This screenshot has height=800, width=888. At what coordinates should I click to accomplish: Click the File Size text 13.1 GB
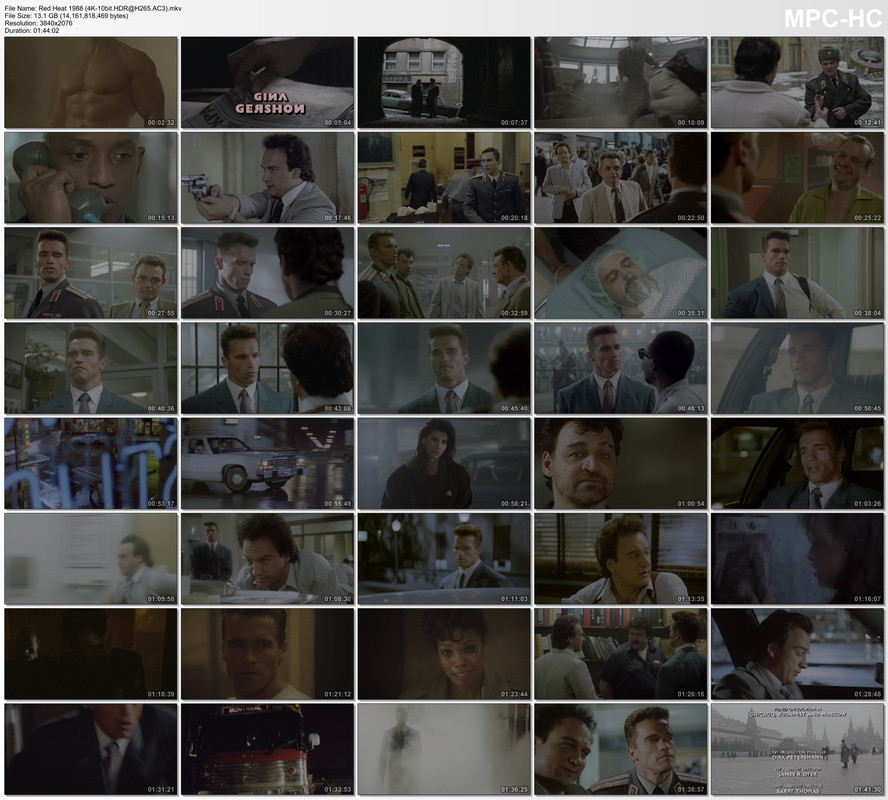coord(66,16)
